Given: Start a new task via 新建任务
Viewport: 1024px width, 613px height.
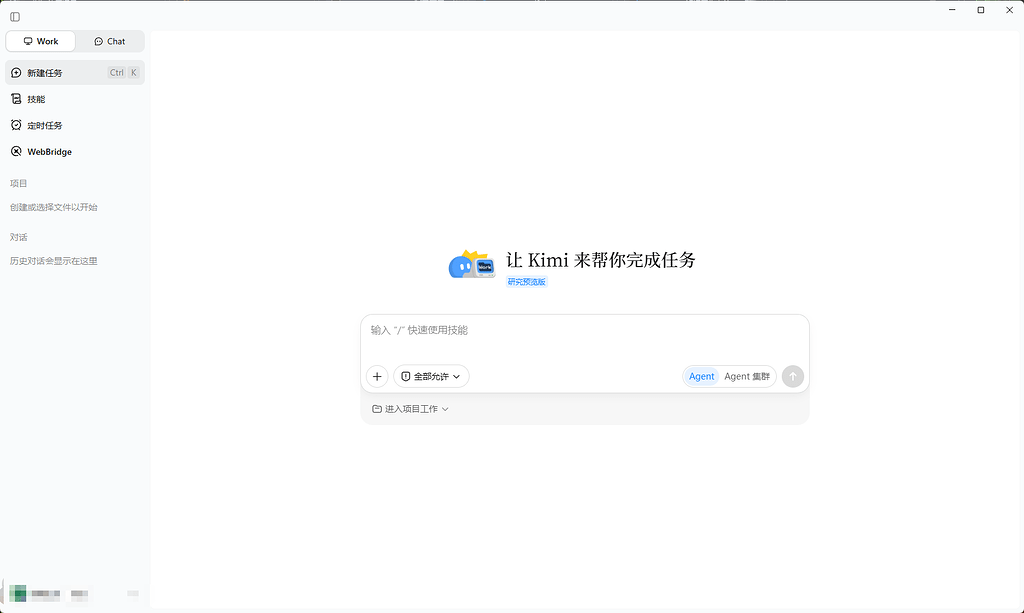Looking at the screenshot, I should tap(74, 72).
